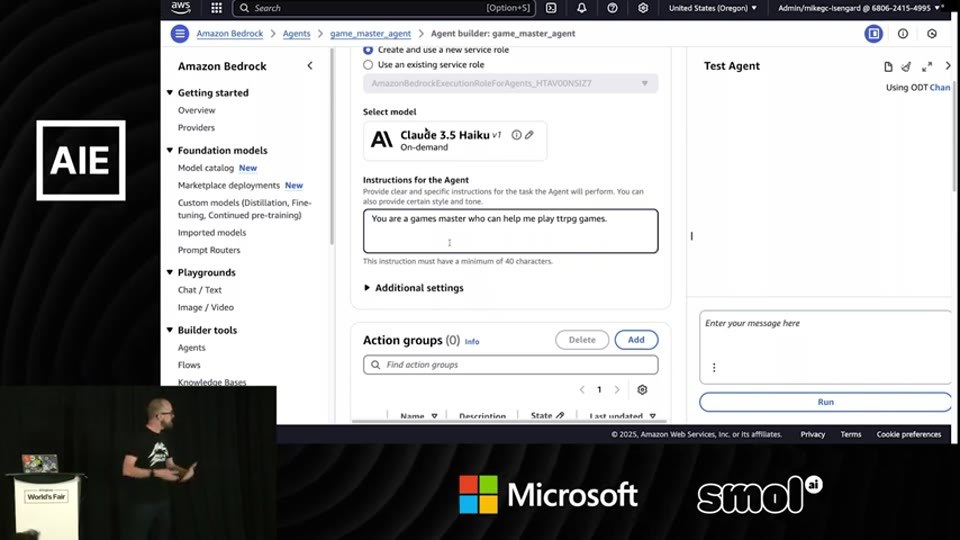960x540 pixels.
Task: Click the document icon in Test Agent header
Action: tap(888, 67)
